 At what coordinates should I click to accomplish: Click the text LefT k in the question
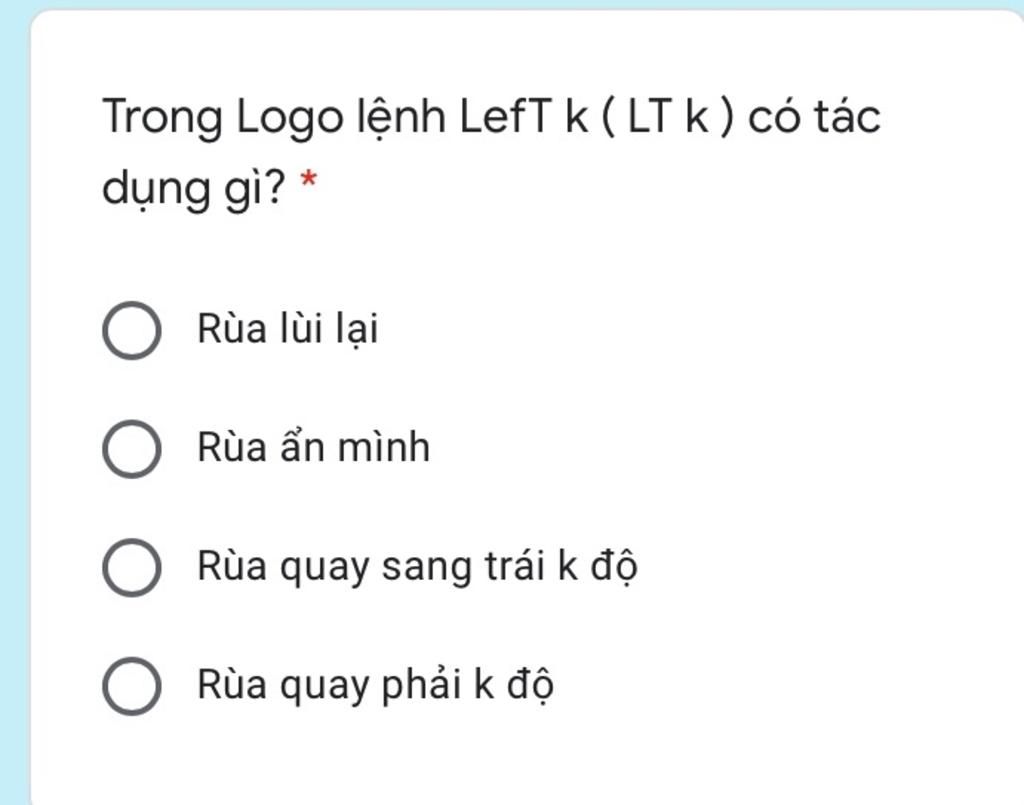(524, 116)
